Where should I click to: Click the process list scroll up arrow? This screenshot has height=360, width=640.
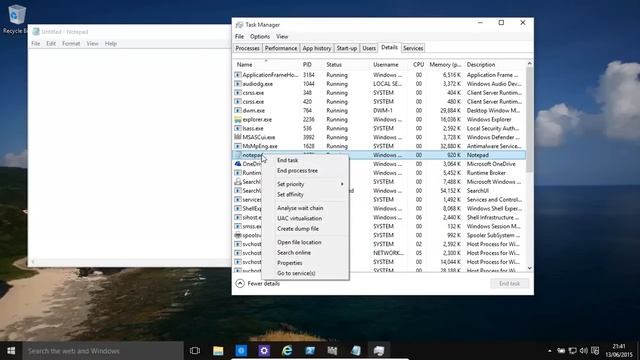point(529,64)
